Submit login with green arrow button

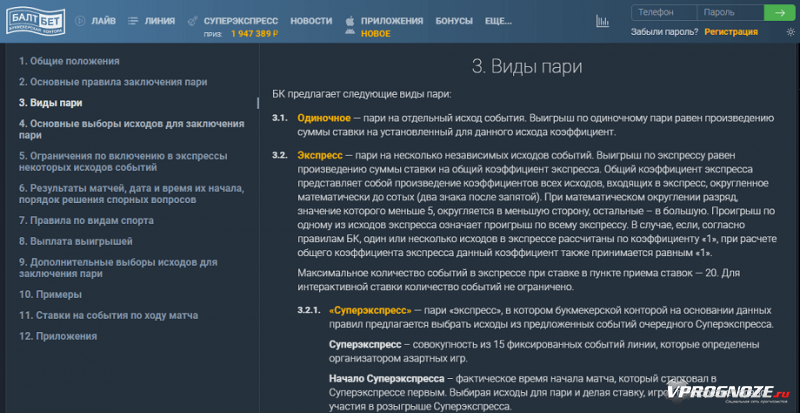[779, 13]
